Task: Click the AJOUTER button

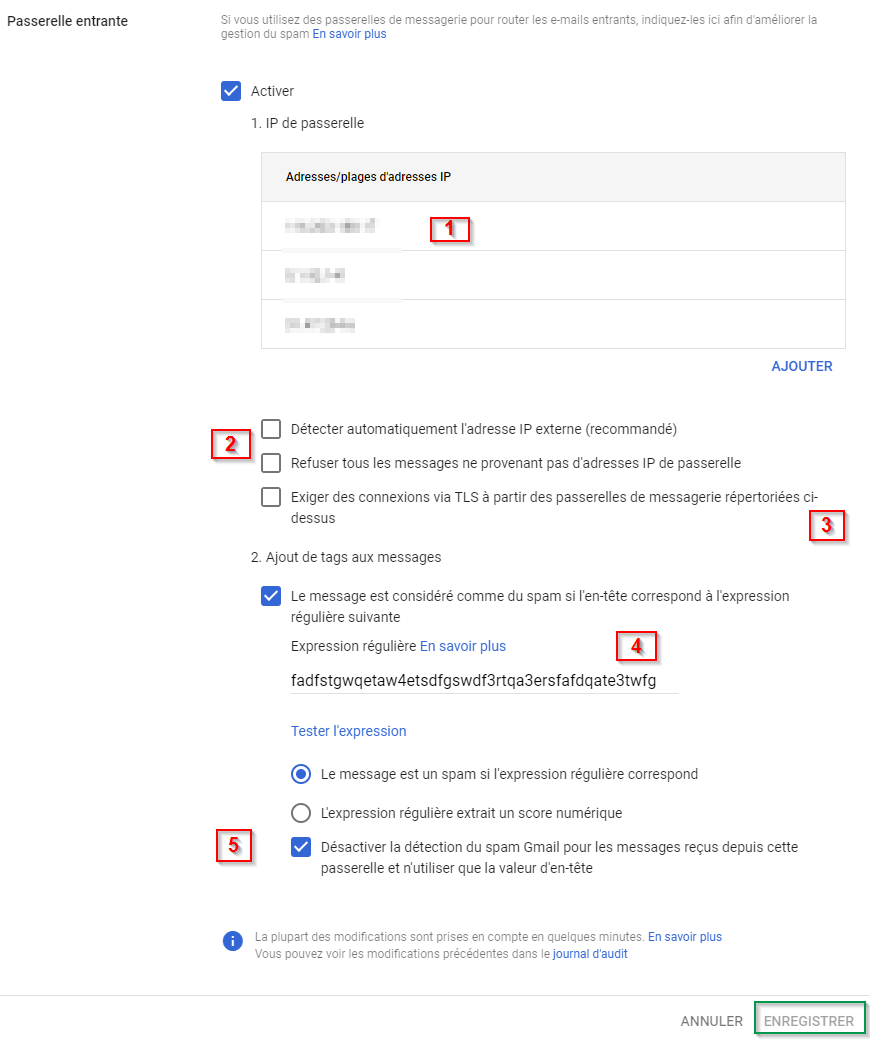Action: click(802, 366)
